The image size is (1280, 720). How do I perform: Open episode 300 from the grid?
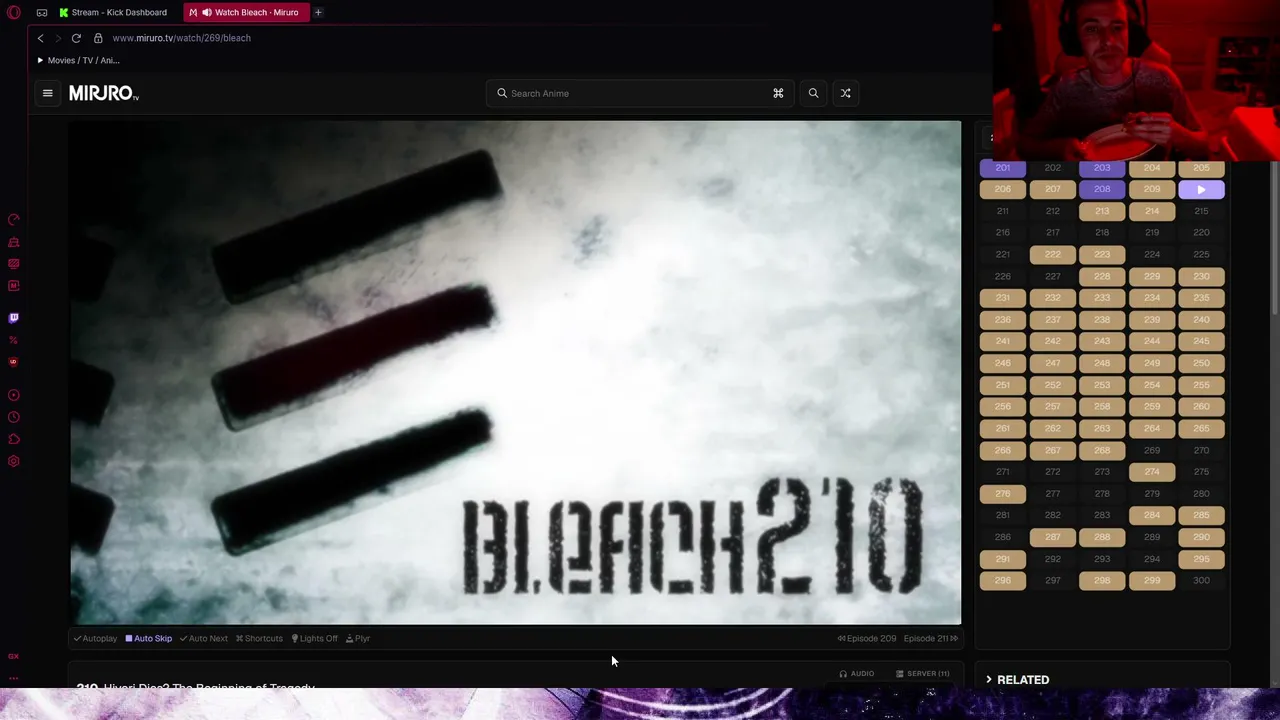click(1201, 580)
